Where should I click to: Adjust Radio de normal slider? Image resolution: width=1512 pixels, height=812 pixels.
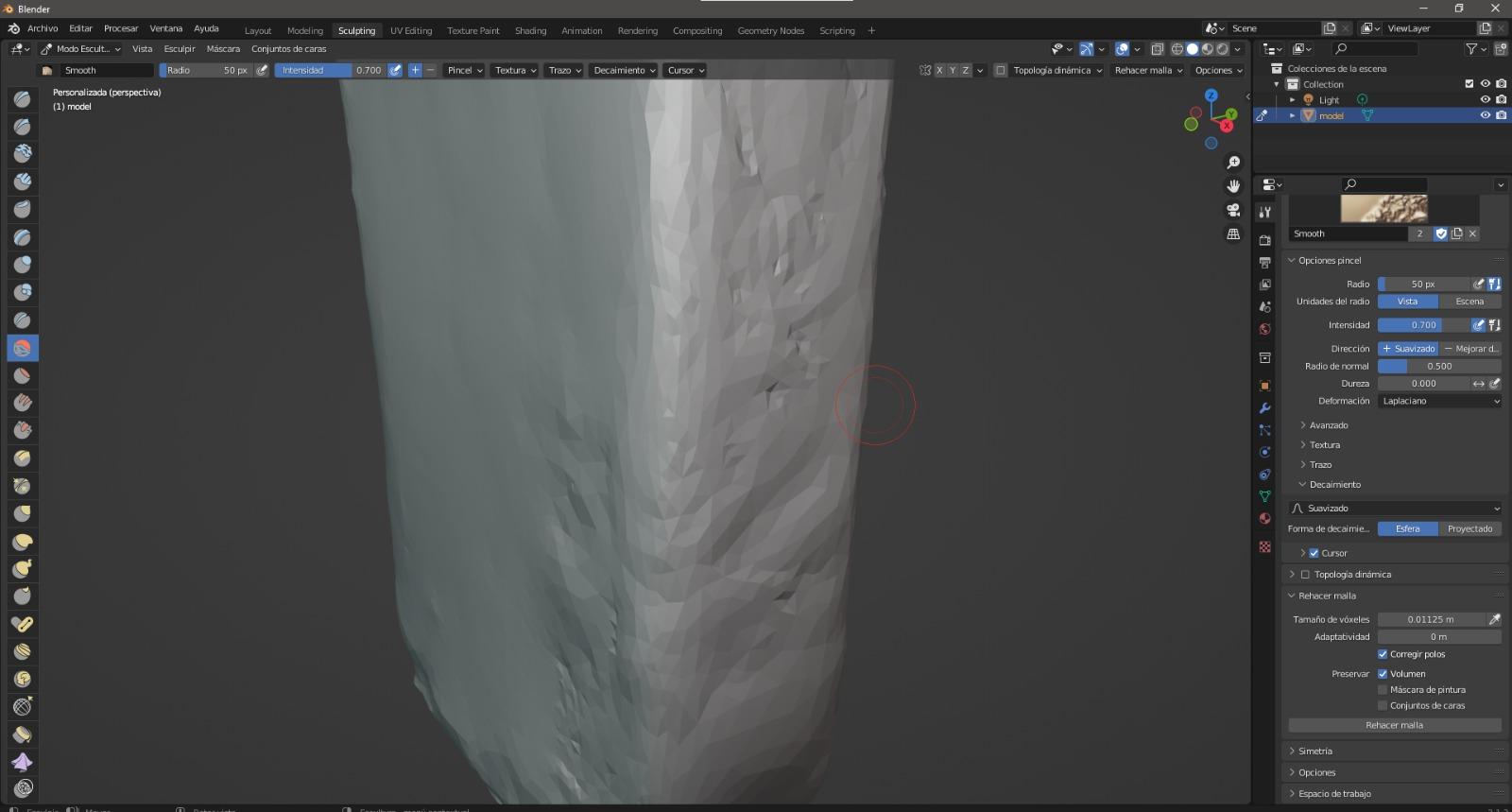(1439, 366)
